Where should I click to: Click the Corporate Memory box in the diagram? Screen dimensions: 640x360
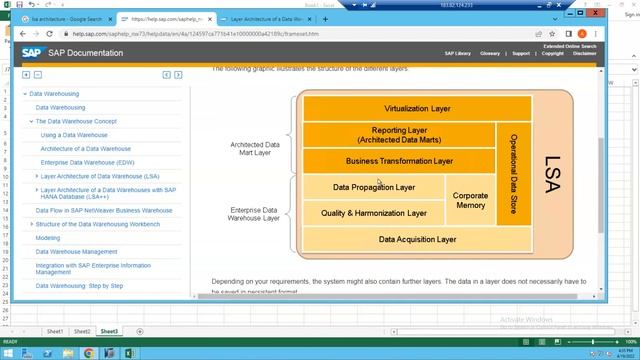pyautogui.click(x=470, y=200)
